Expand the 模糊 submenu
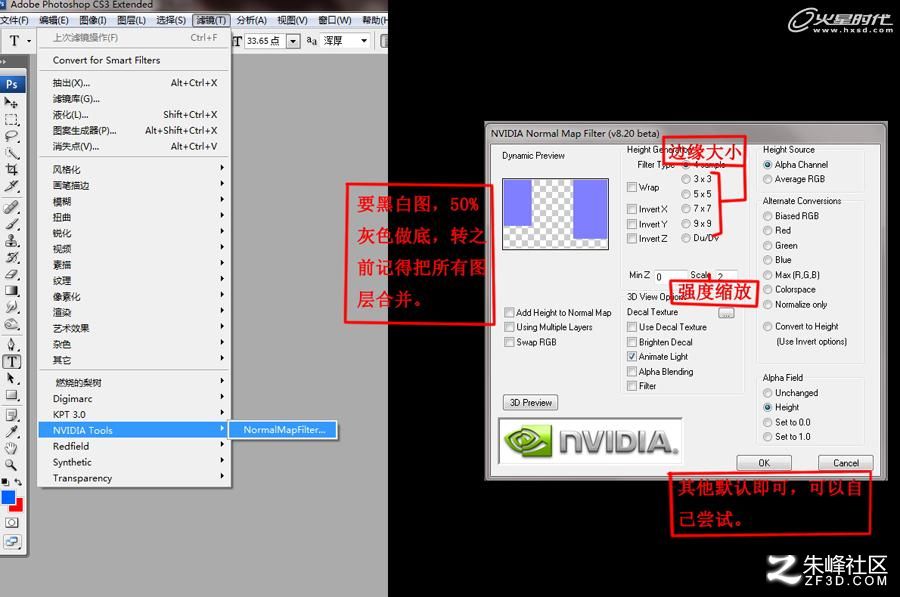Image resolution: width=900 pixels, height=597 pixels. (134, 201)
